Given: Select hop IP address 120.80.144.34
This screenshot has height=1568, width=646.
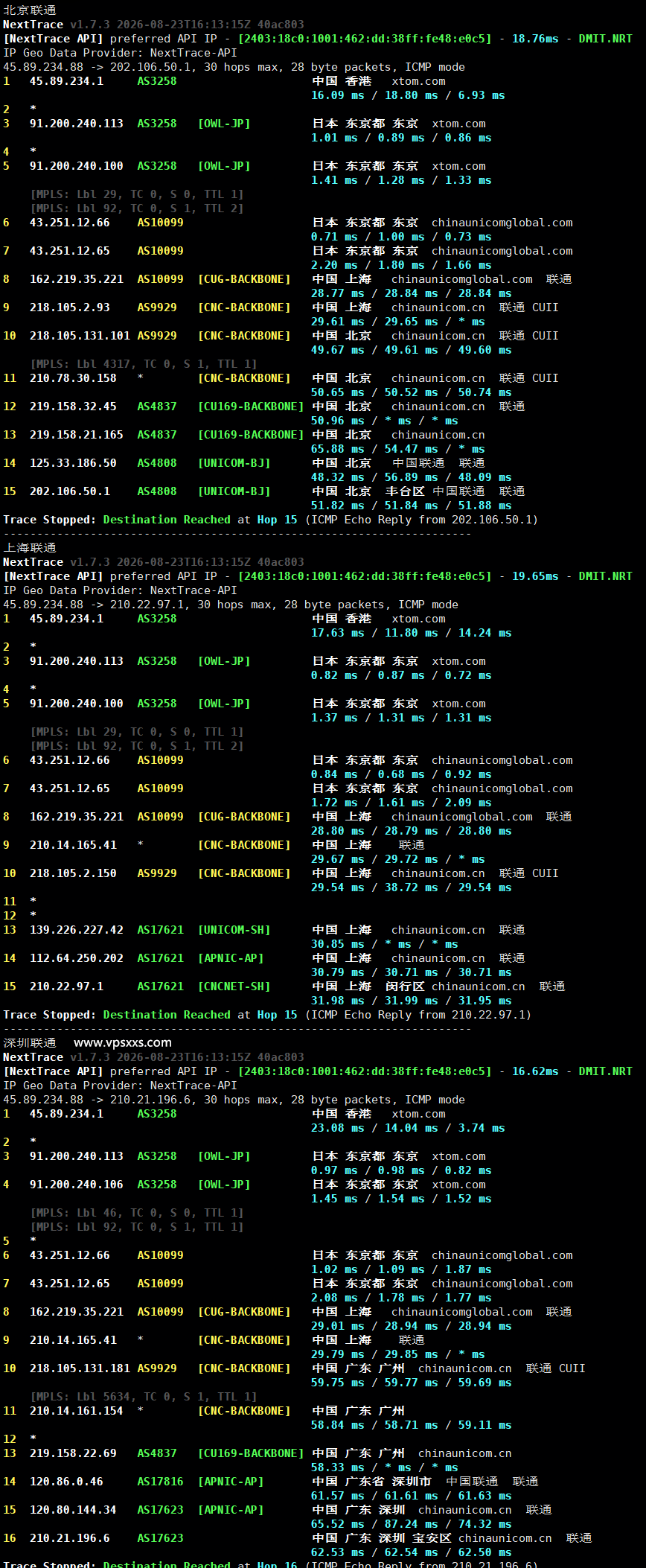Looking at the screenshot, I should pos(73,1510).
